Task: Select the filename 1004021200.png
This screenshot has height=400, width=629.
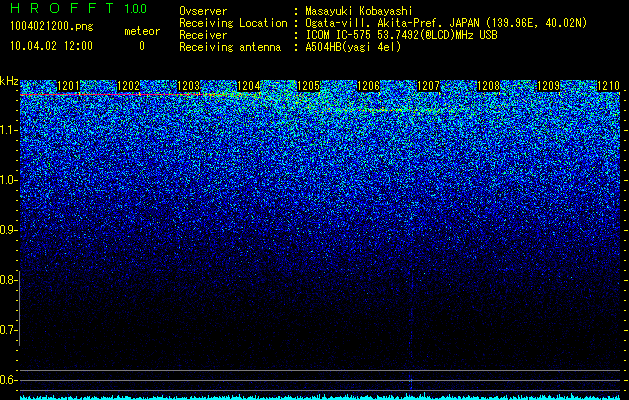Action: tap(52, 26)
